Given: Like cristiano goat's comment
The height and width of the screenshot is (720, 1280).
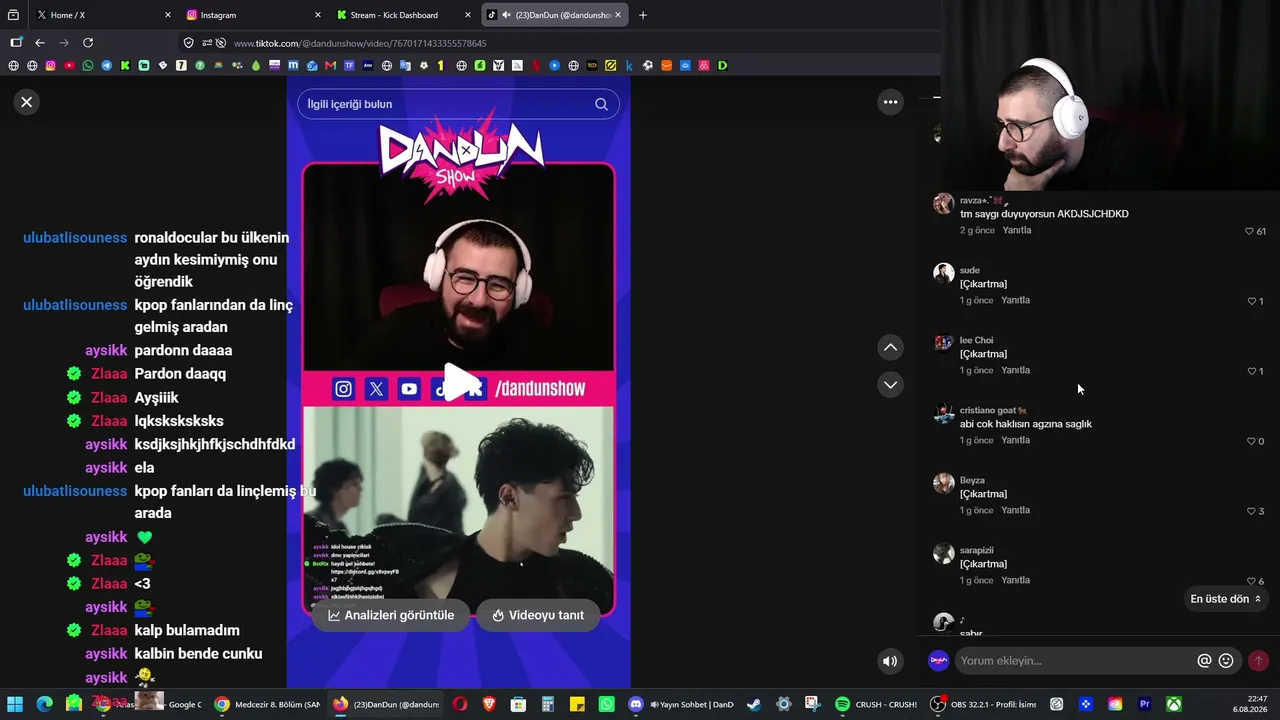Looking at the screenshot, I should click(x=1251, y=441).
